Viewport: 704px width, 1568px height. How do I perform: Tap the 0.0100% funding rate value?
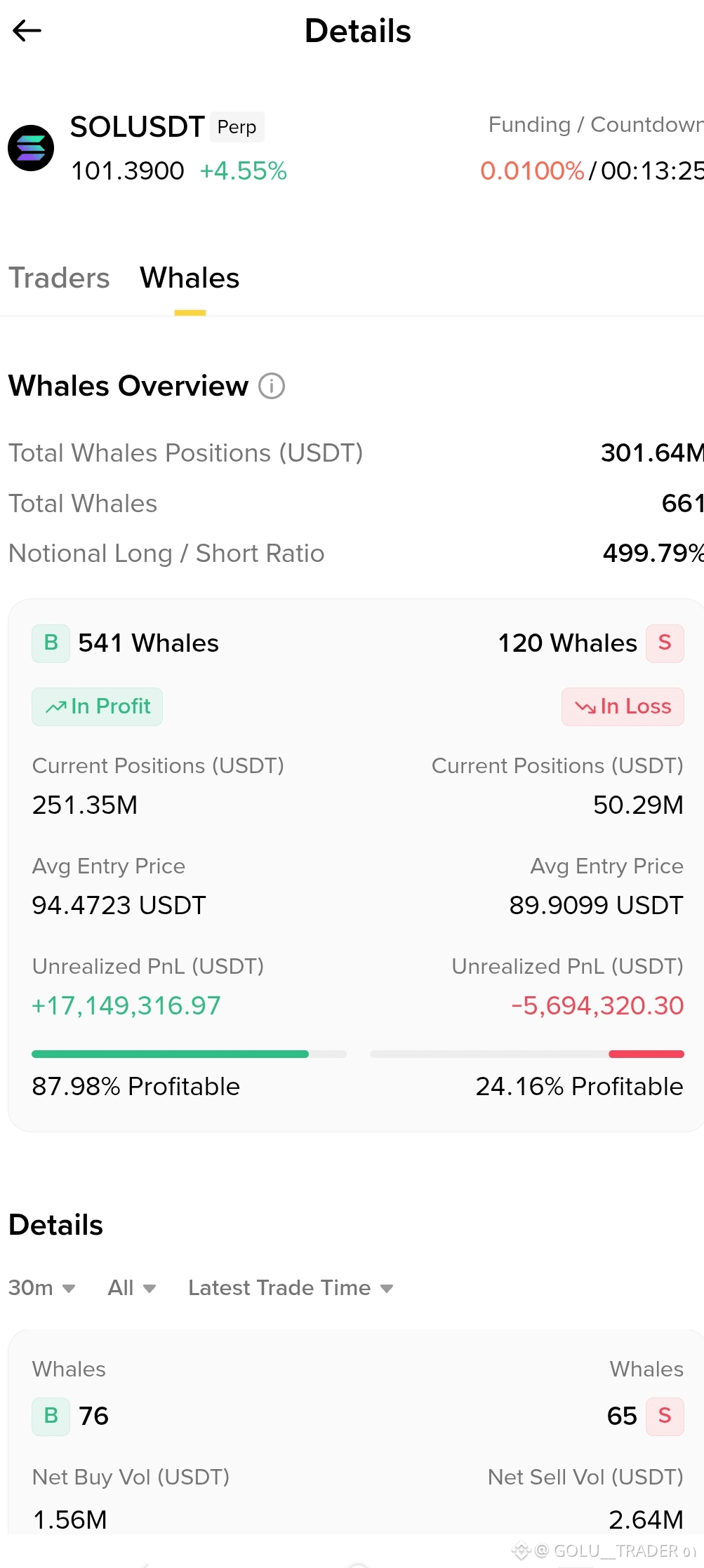[x=532, y=170]
